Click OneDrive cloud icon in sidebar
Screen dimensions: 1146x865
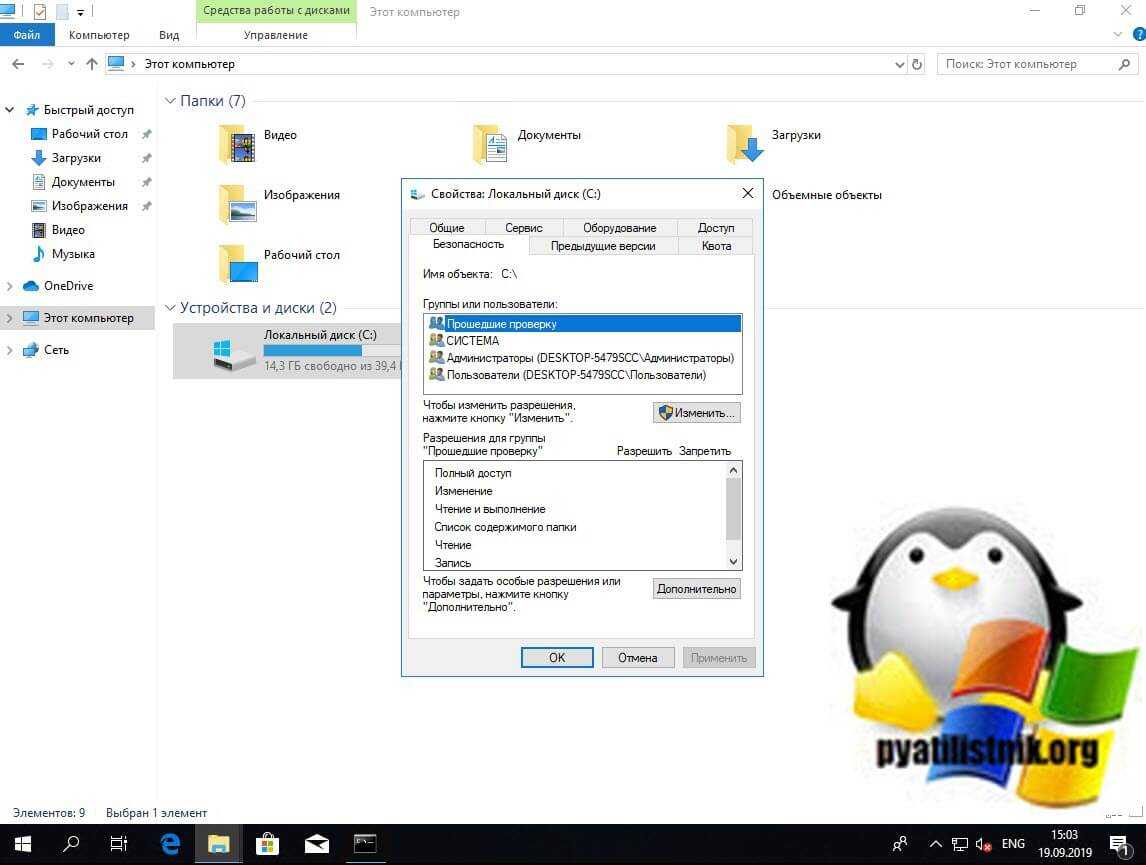coord(31,286)
